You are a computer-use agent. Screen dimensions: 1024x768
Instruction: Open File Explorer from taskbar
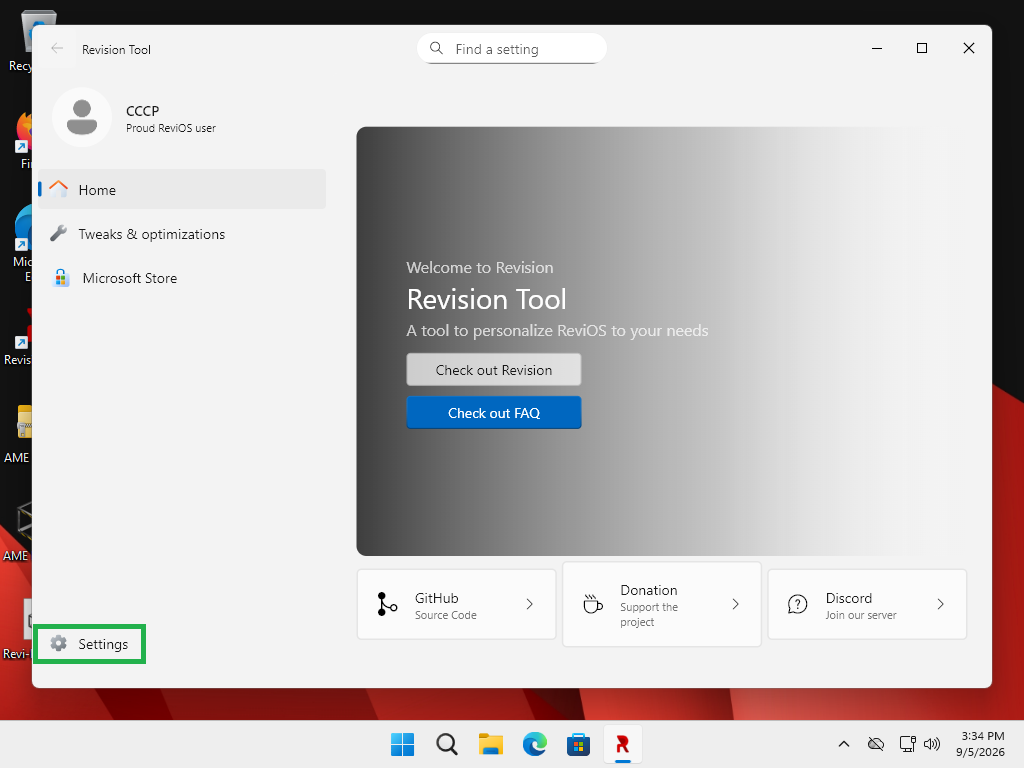490,744
